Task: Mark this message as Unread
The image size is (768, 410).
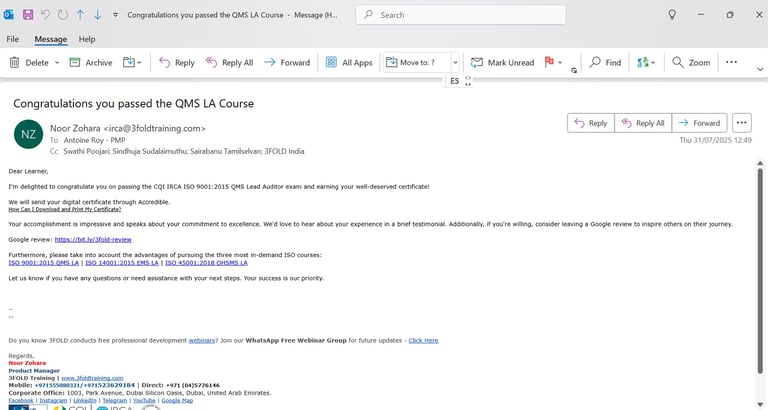Action: coord(503,63)
